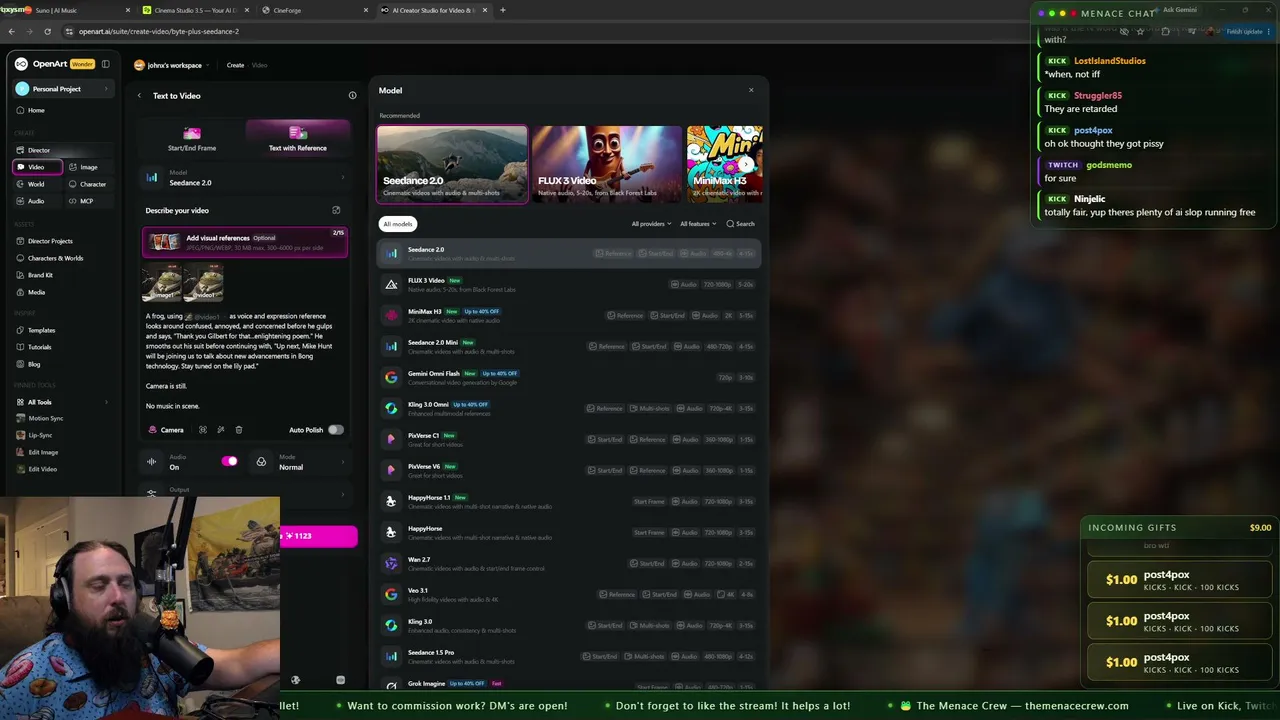
Task: Open the All providers filter dropdown
Action: pos(652,224)
